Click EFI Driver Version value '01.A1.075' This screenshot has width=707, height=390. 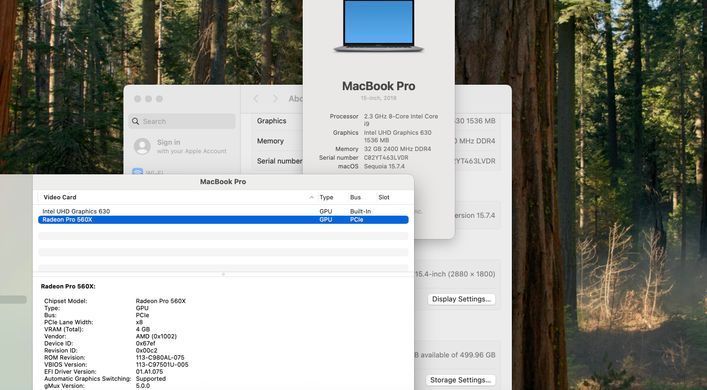149,372
